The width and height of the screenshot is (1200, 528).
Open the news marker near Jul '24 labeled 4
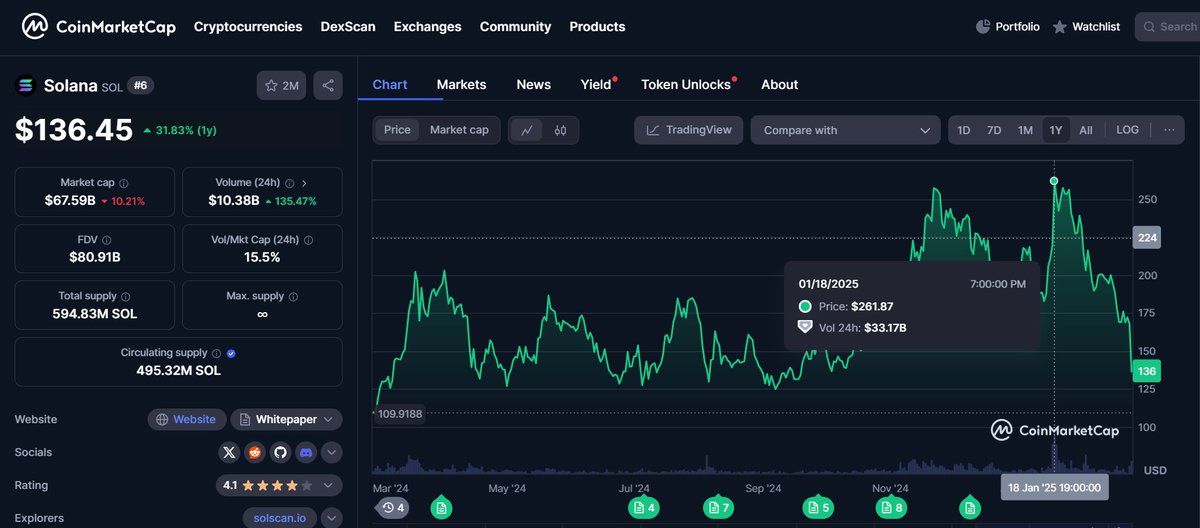click(x=644, y=508)
